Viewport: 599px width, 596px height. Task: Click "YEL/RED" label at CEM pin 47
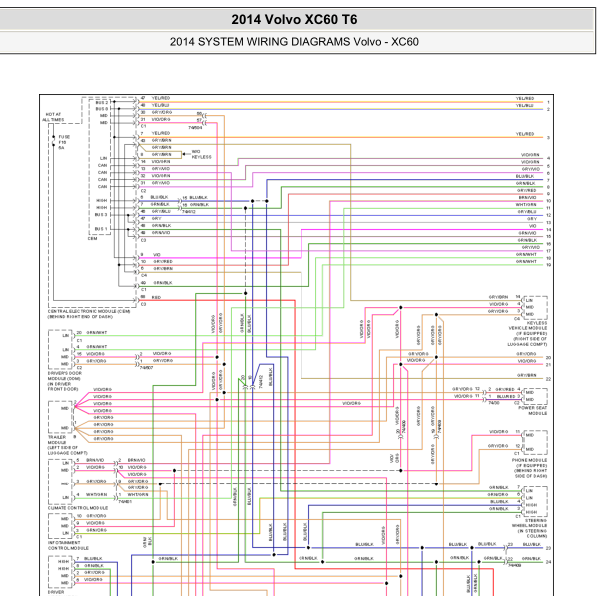(161, 98)
